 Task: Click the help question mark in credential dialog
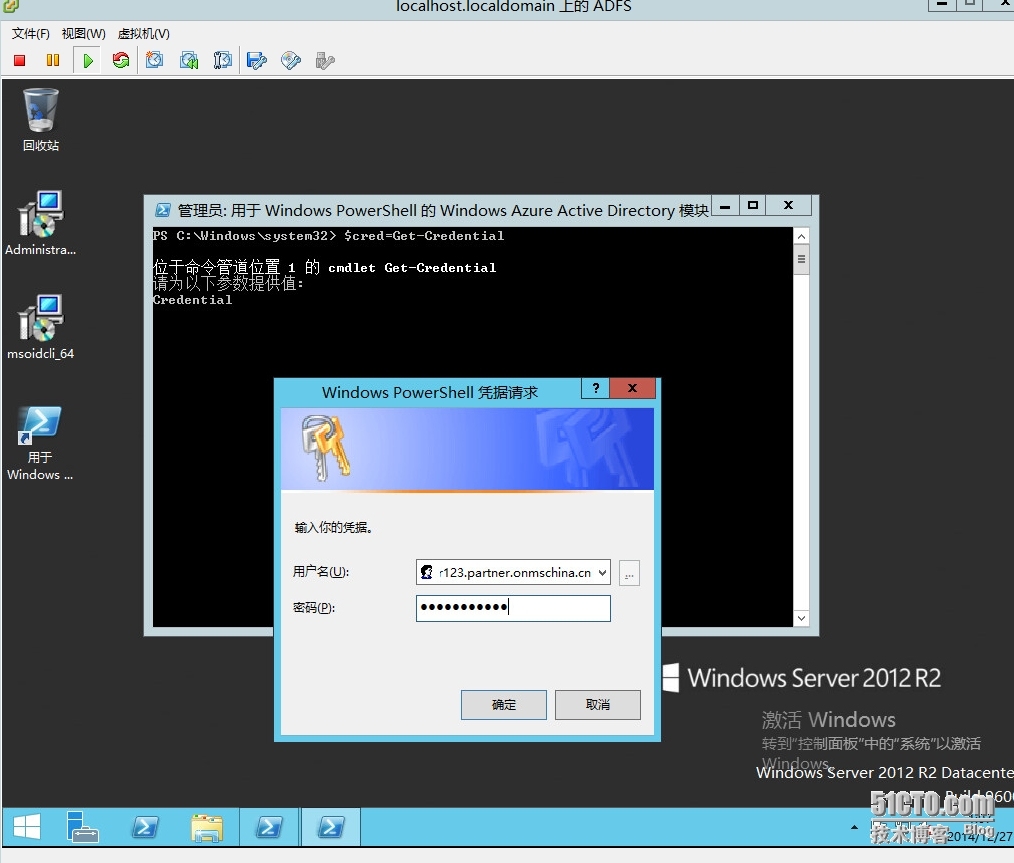coord(596,388)
